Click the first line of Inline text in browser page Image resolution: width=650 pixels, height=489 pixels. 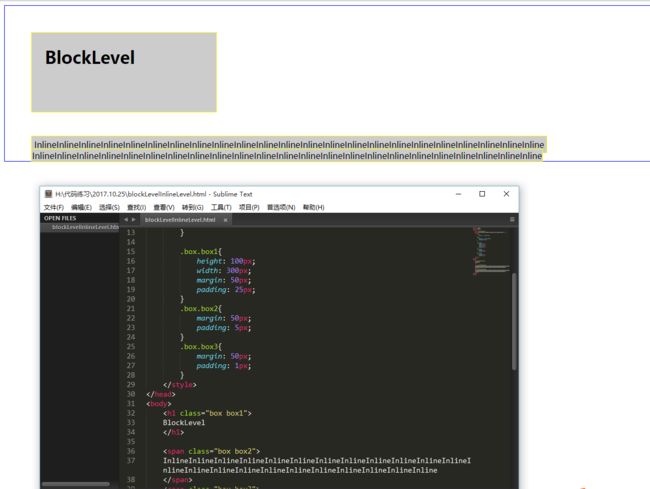pyautogui.click(x=289, y=145)
